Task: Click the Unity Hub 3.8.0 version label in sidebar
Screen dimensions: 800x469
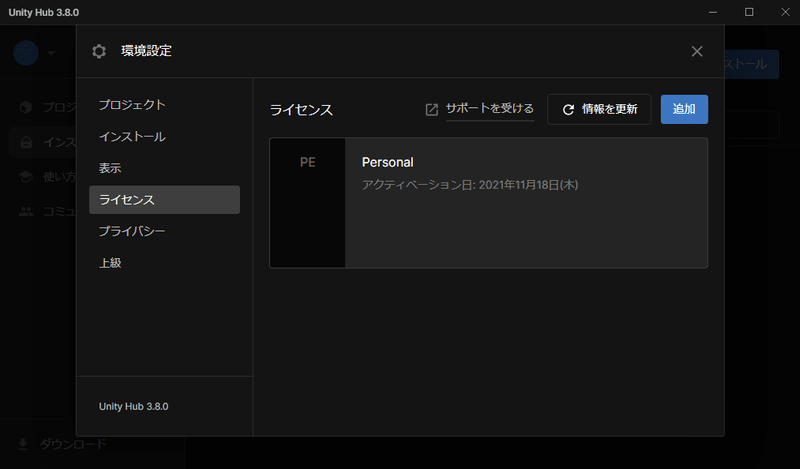Action: coord(134,406)
